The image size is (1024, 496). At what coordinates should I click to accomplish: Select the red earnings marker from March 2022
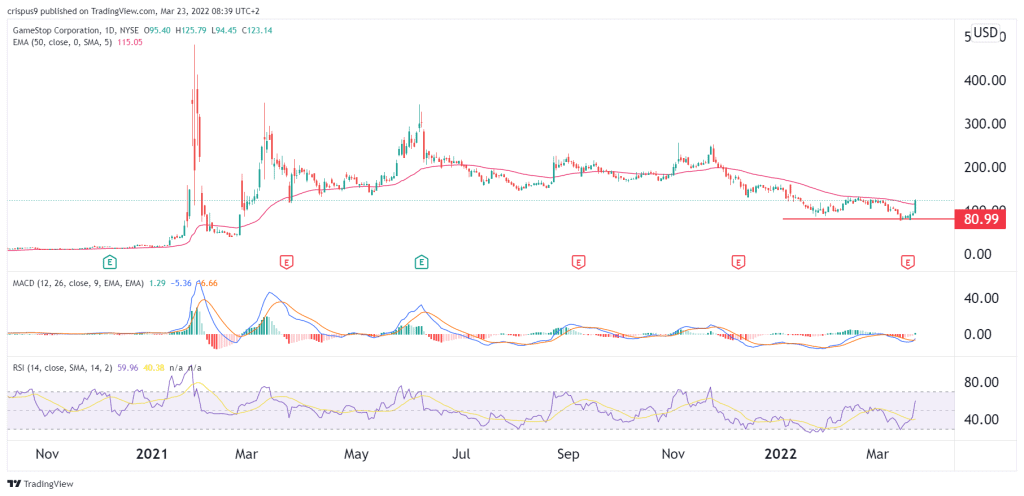907,262
